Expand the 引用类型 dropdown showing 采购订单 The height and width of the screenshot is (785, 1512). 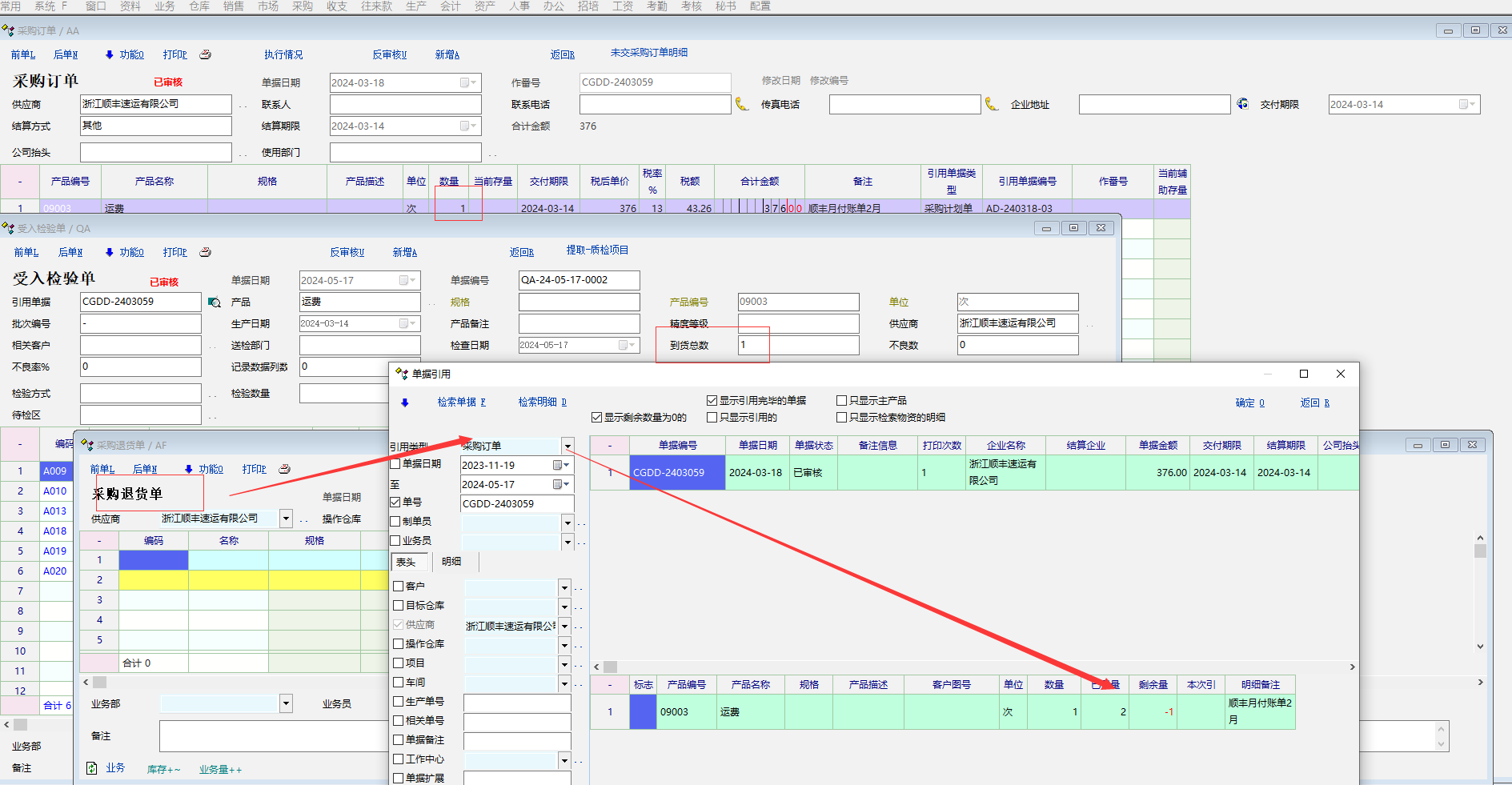(568, 446)
